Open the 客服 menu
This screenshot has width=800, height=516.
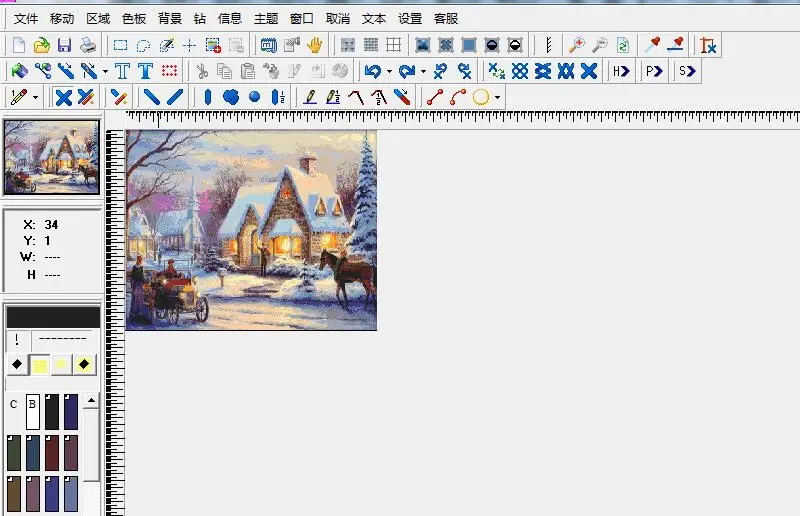click(445, 19)
